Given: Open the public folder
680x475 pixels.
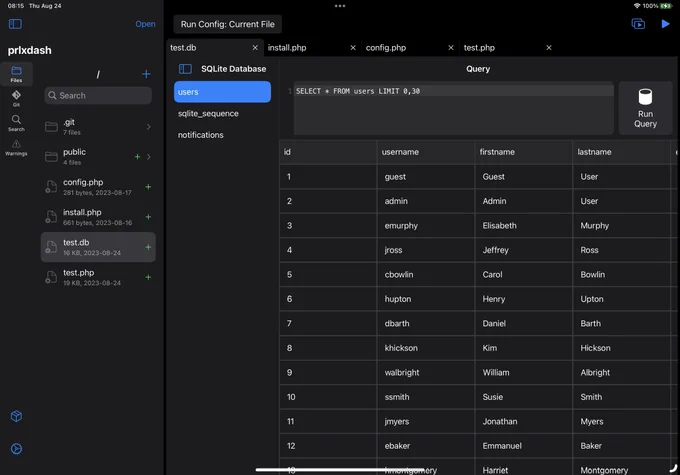Looking at the screenshot, I should click(x=98, y=157).
